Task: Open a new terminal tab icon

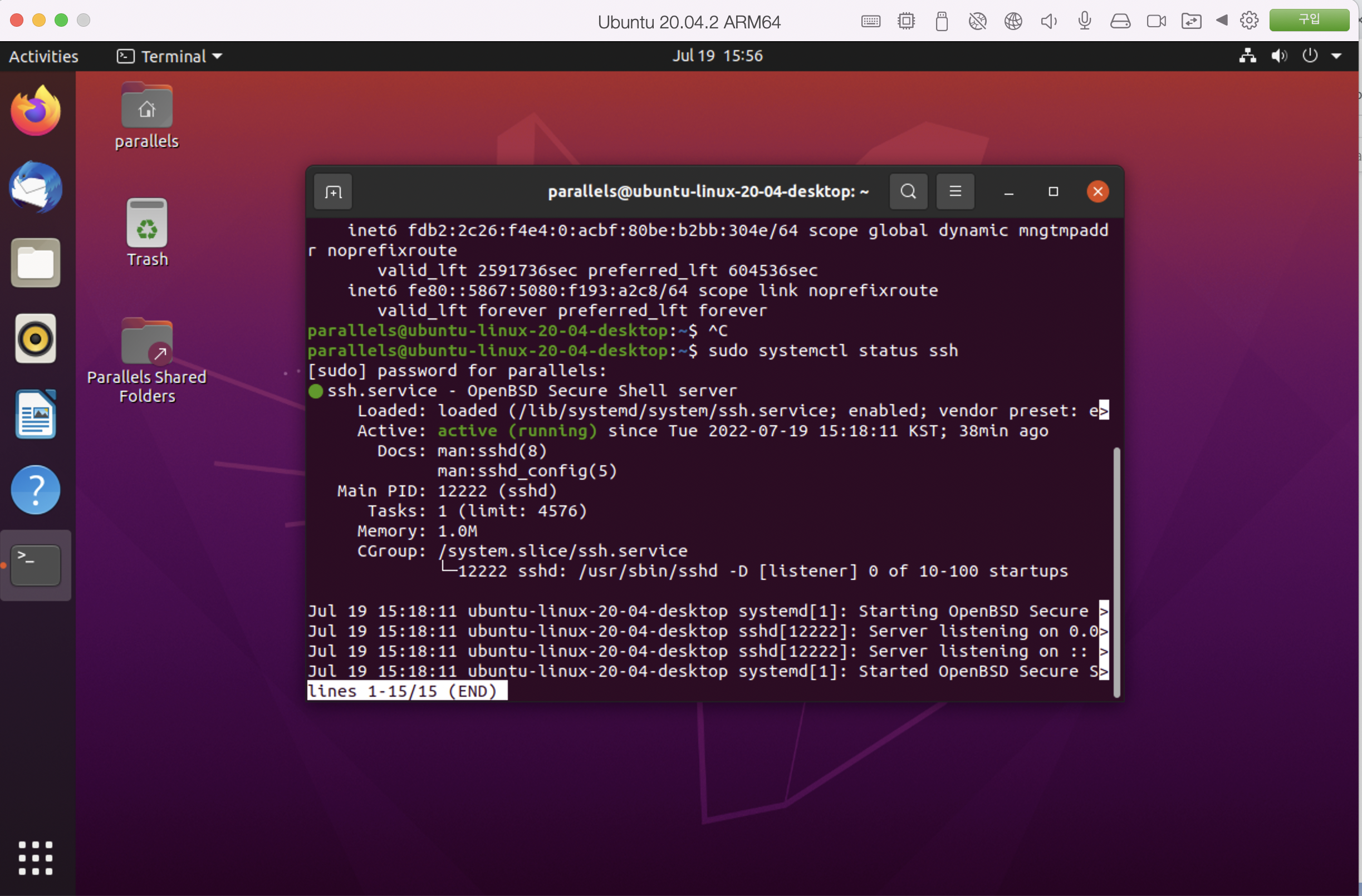Action: (x=333, y=191)
